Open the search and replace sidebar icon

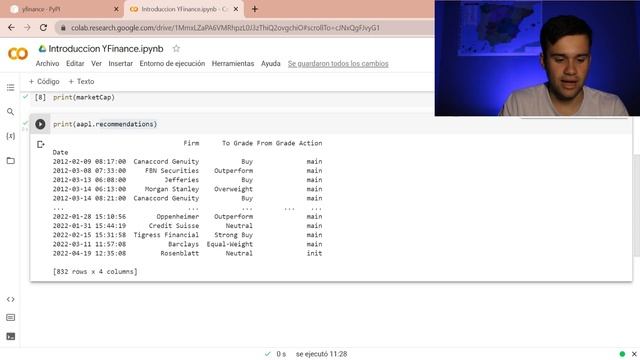point(11,111)
